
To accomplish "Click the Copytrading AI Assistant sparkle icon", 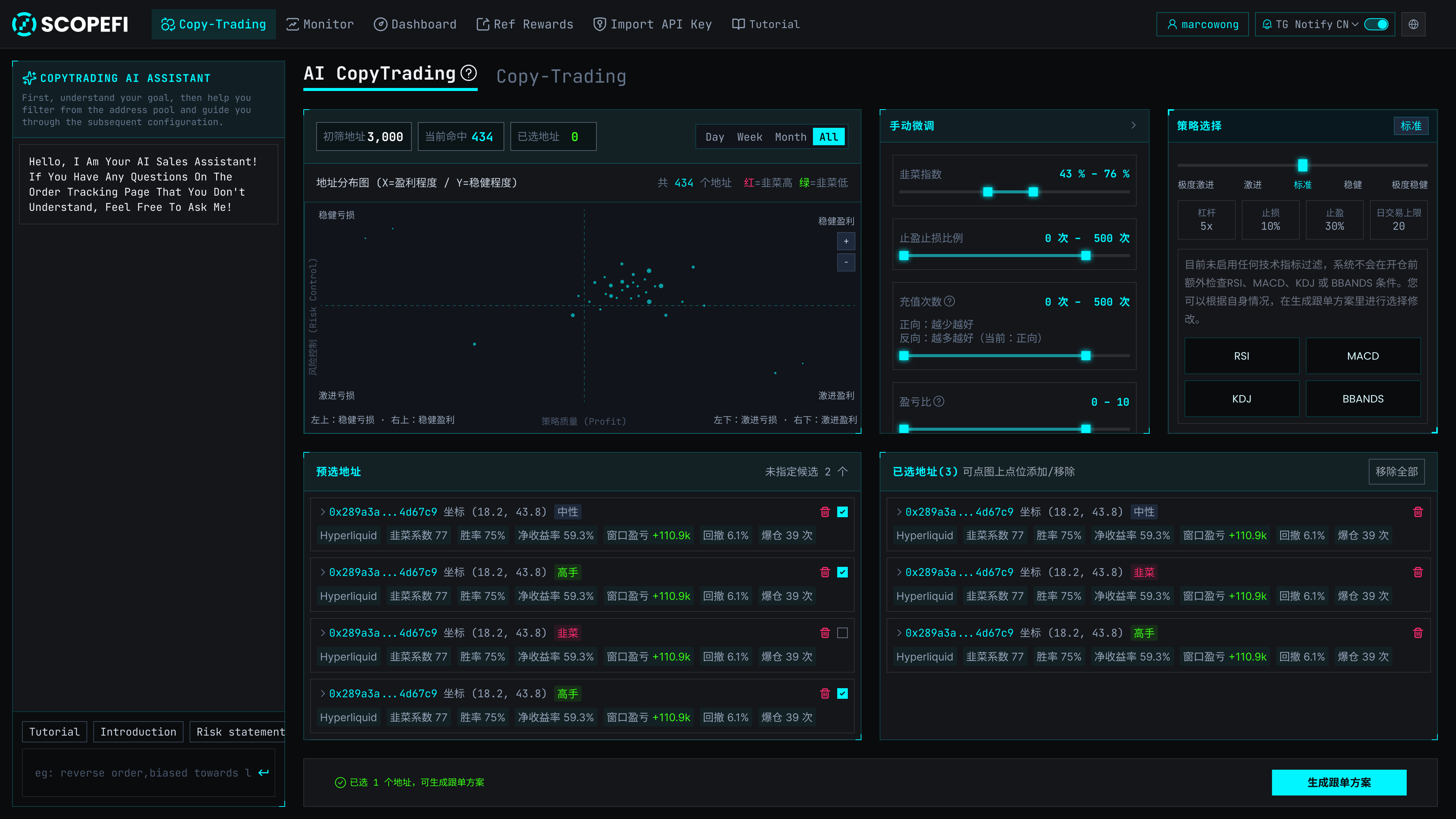I will pyautogui.click(x=30, y=78).
